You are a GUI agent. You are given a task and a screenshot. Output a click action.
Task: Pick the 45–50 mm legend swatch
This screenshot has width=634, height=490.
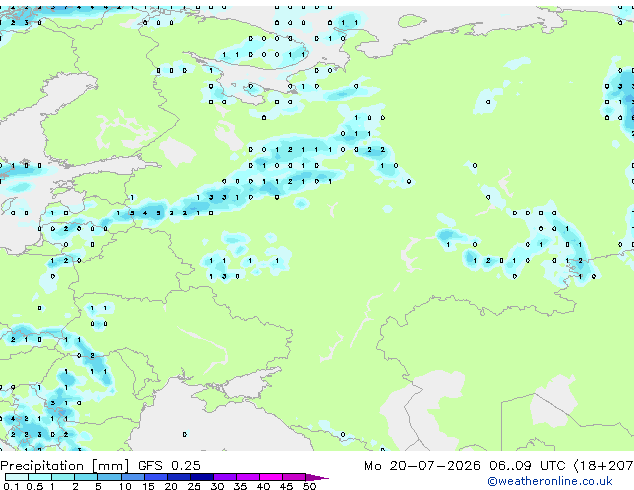294,477
